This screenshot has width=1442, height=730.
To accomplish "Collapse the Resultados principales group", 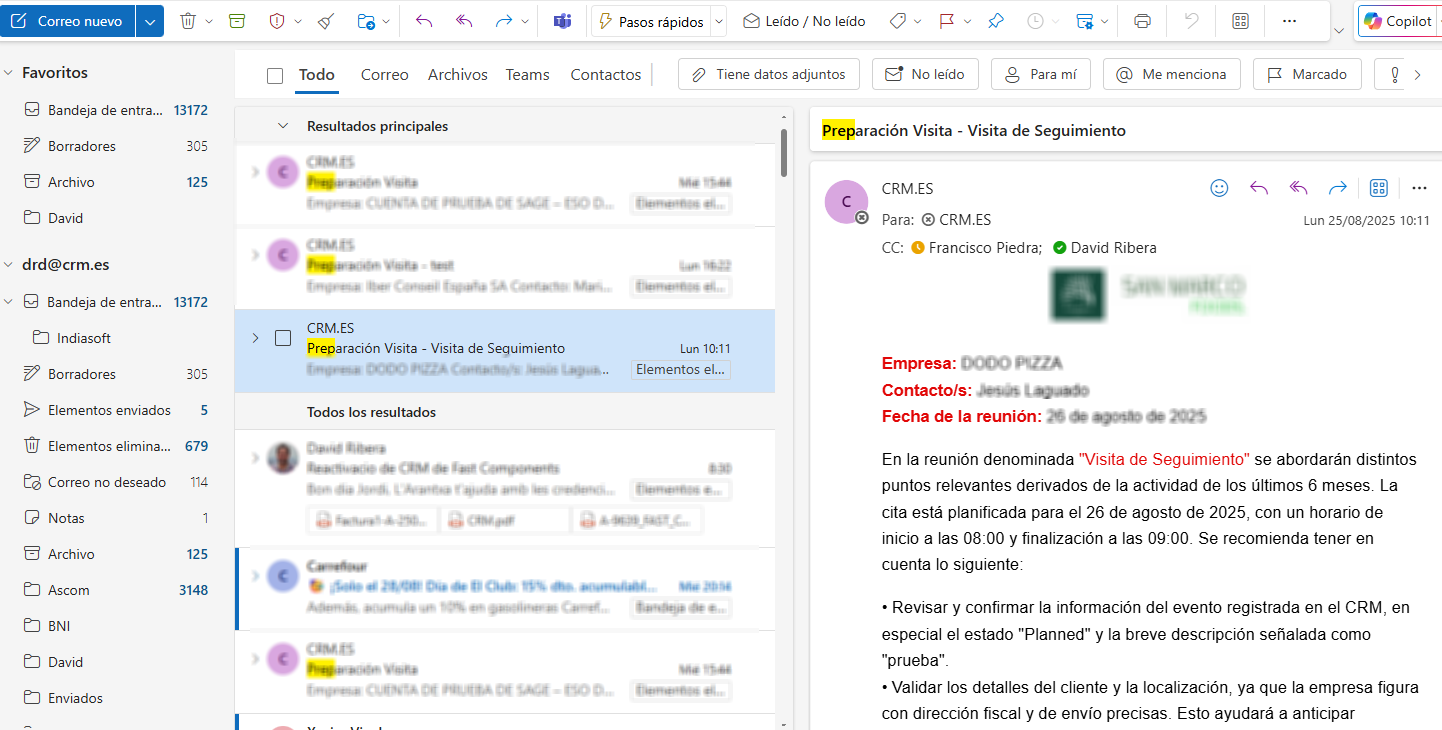I will click(x=283, y=126).
